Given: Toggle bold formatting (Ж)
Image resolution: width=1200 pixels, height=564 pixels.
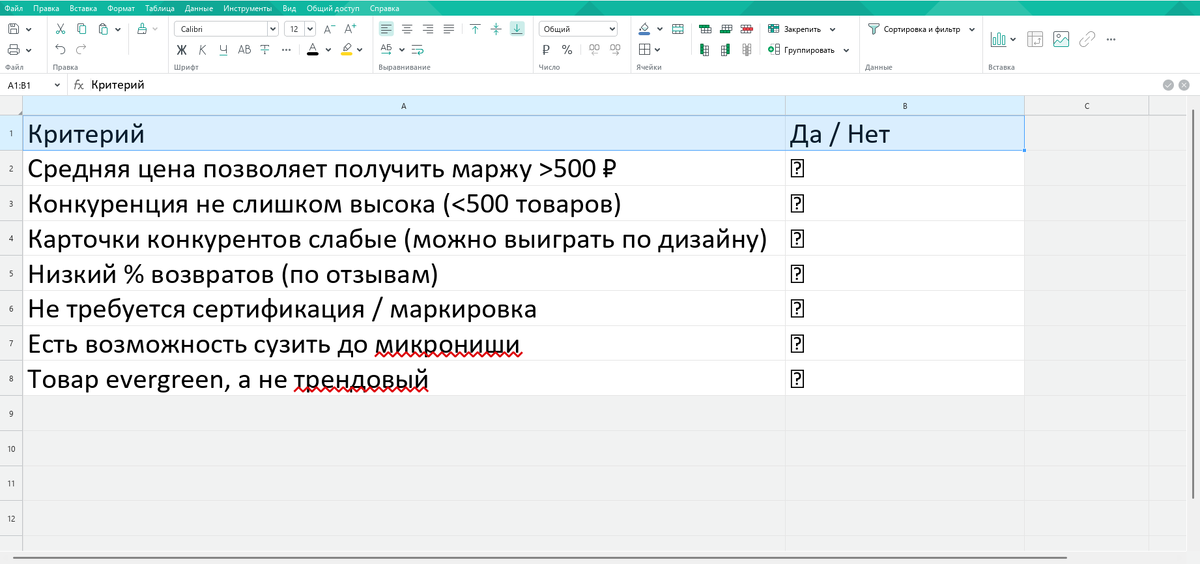Looking at the screenshot, I should [182, 49].
